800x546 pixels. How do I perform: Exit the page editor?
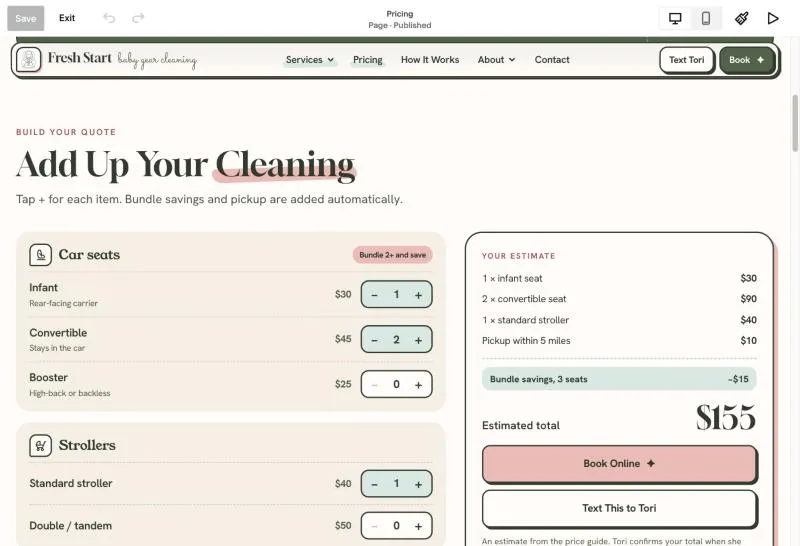(x=67, y=18)
